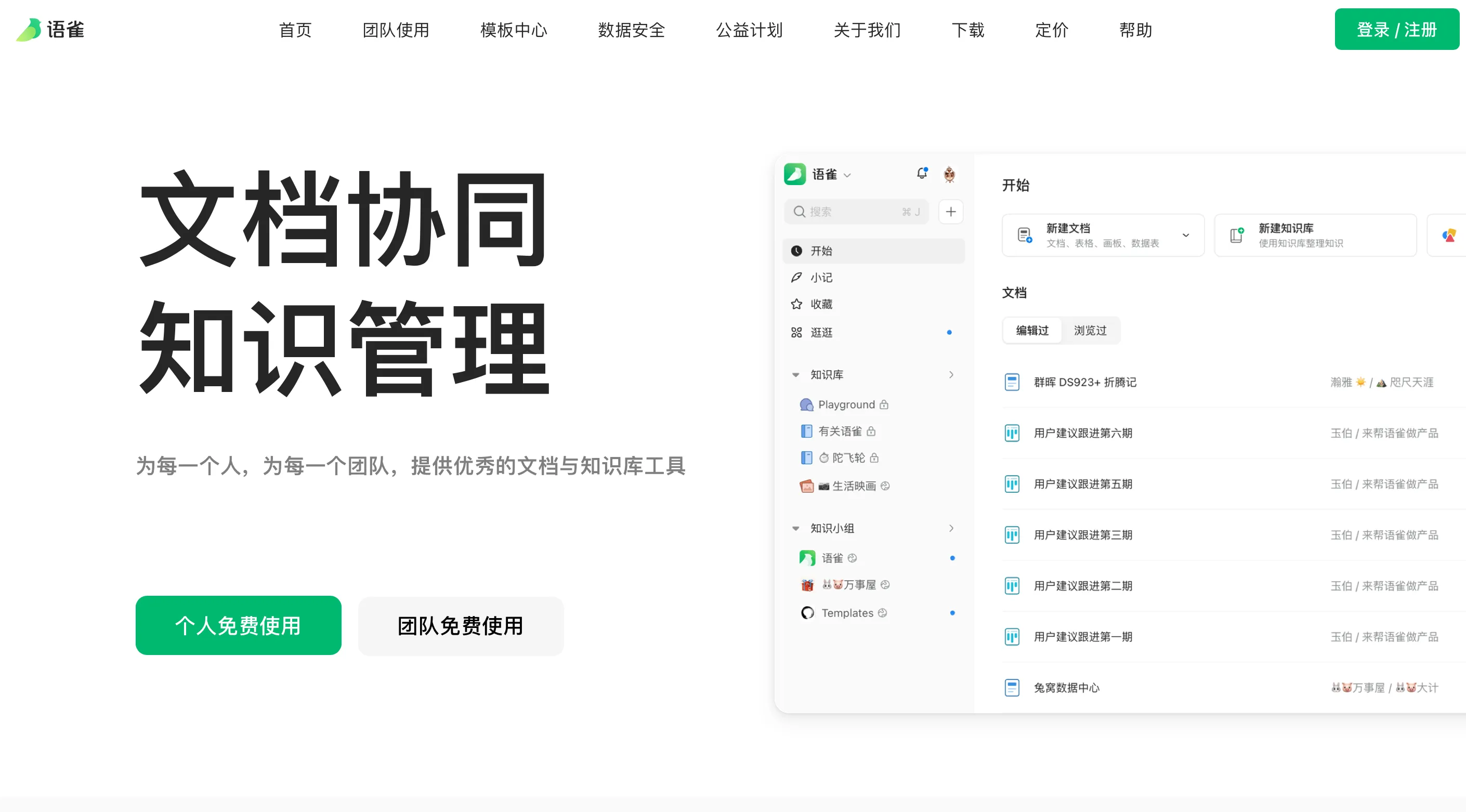The width and height of the screenshot is (1466, 812).
Task: Open document 用户建议跟进第二期
Action: click(x=1083, y=586)
